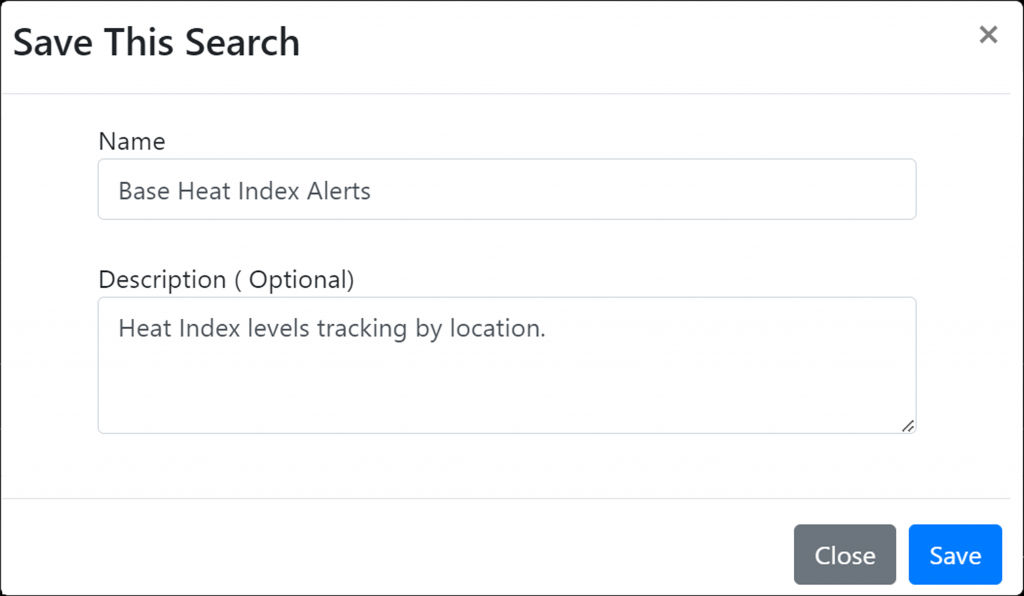Image resolution: width=1024 pixels, height=596 pixels.
Task: Dismiss the modal using the close icon
Action: (988, 34)
